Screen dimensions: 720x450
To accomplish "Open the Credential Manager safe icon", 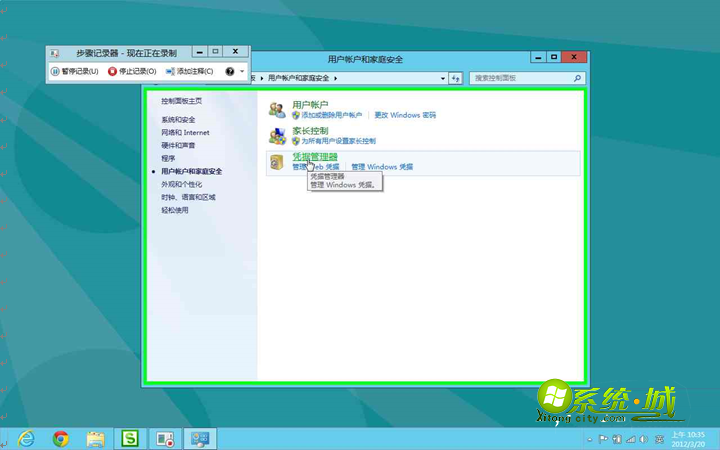I will [277, 162].
